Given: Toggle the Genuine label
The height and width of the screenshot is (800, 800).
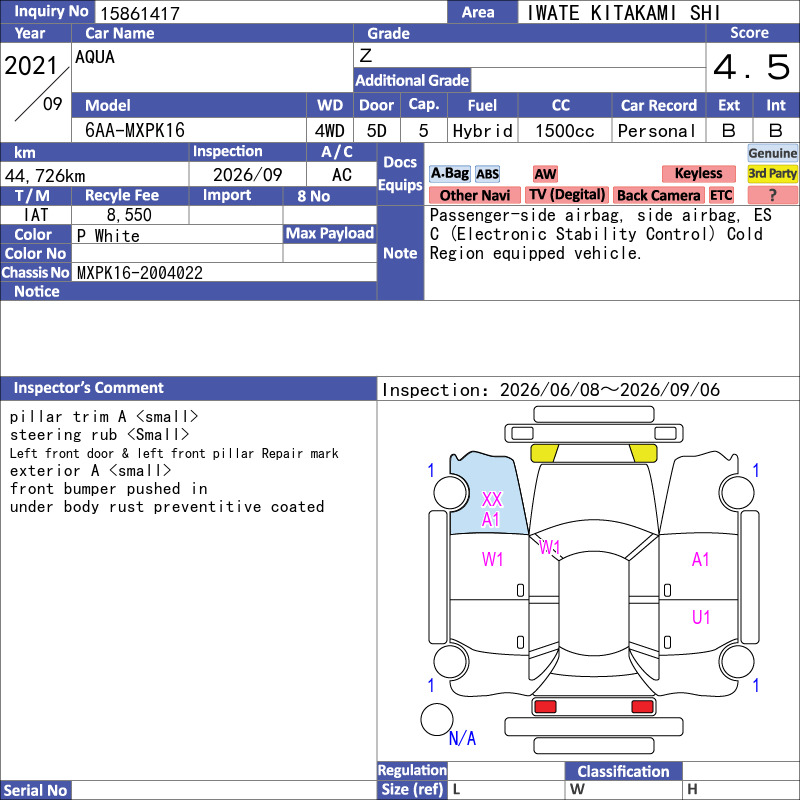Looking at the screenshot, I should pyautogui.click(x=772, y=153).
